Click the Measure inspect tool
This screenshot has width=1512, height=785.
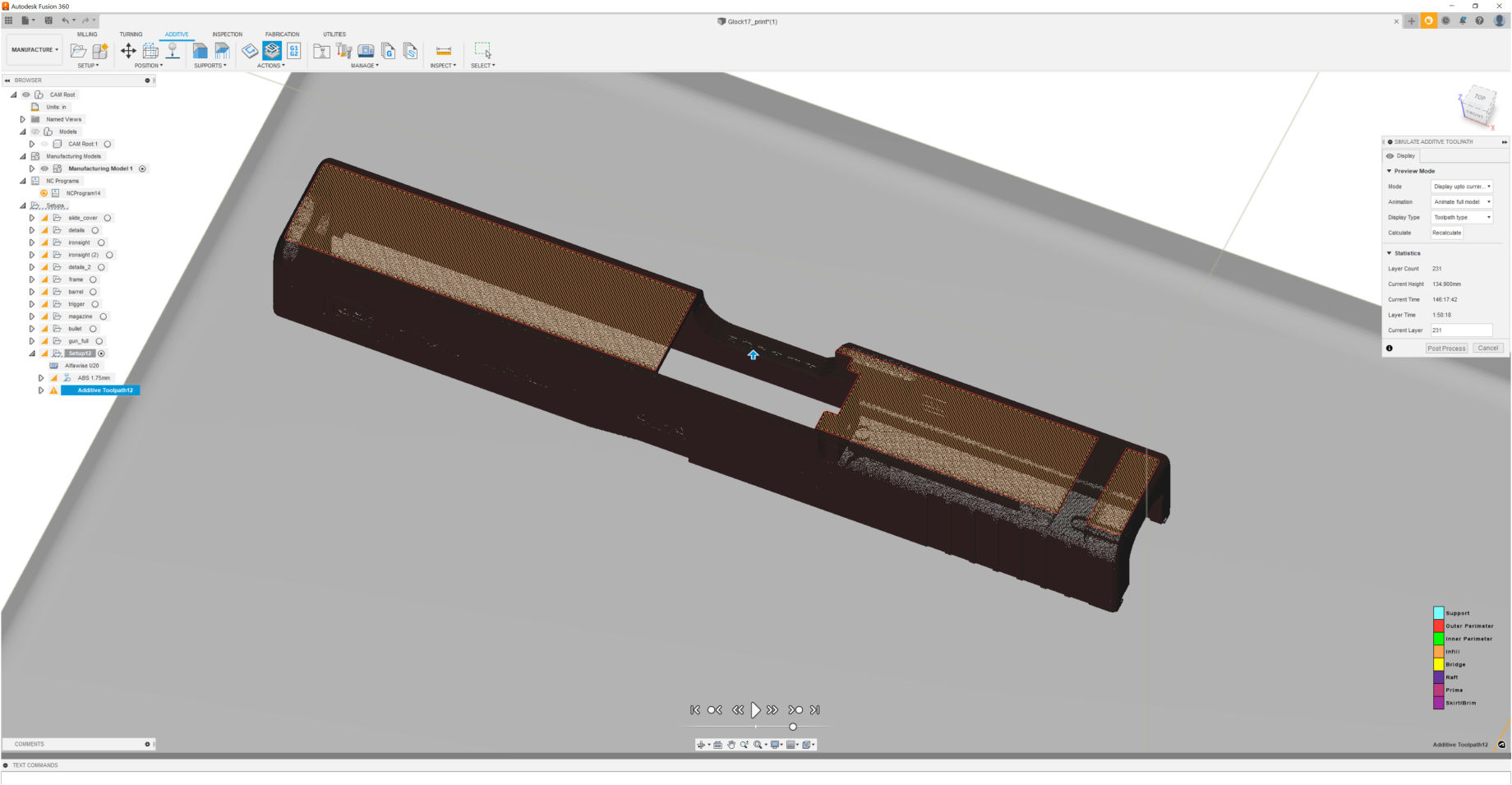444,51
